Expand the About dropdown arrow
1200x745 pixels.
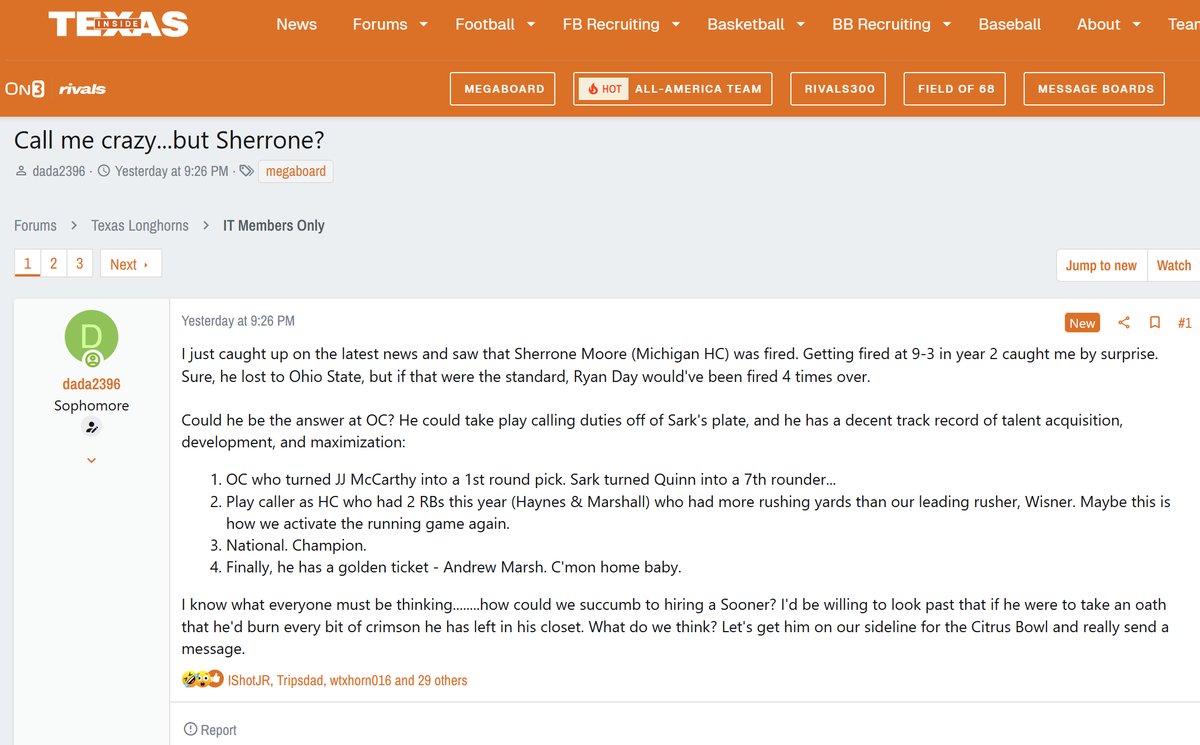pyautogui.click(x=1137, y=24)
